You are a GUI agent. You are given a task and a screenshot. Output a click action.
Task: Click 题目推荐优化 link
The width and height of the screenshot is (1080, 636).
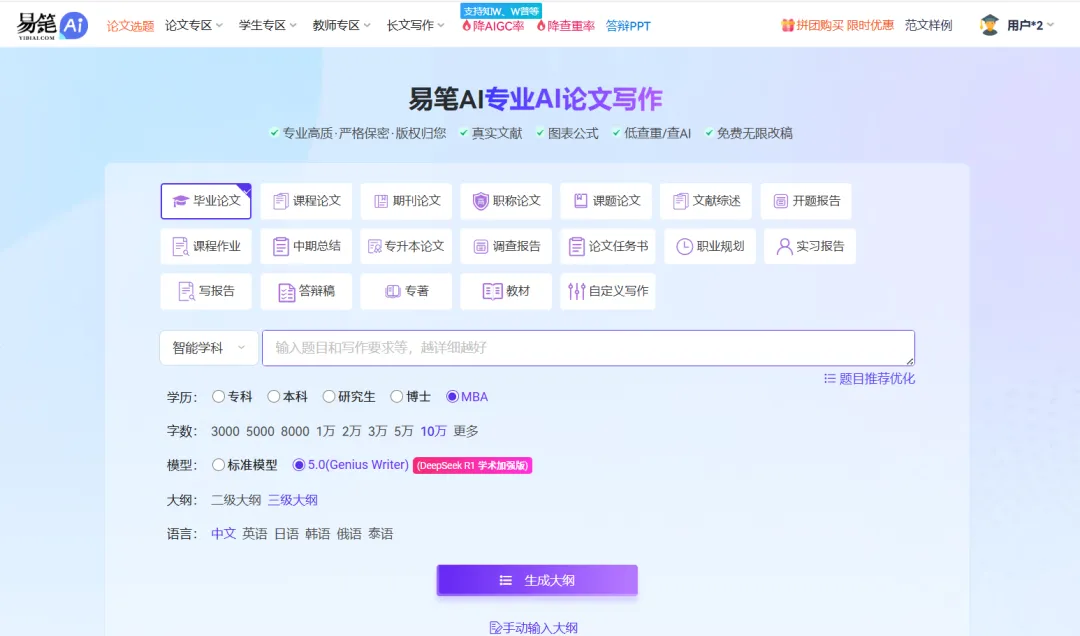(x=869, y=379)
